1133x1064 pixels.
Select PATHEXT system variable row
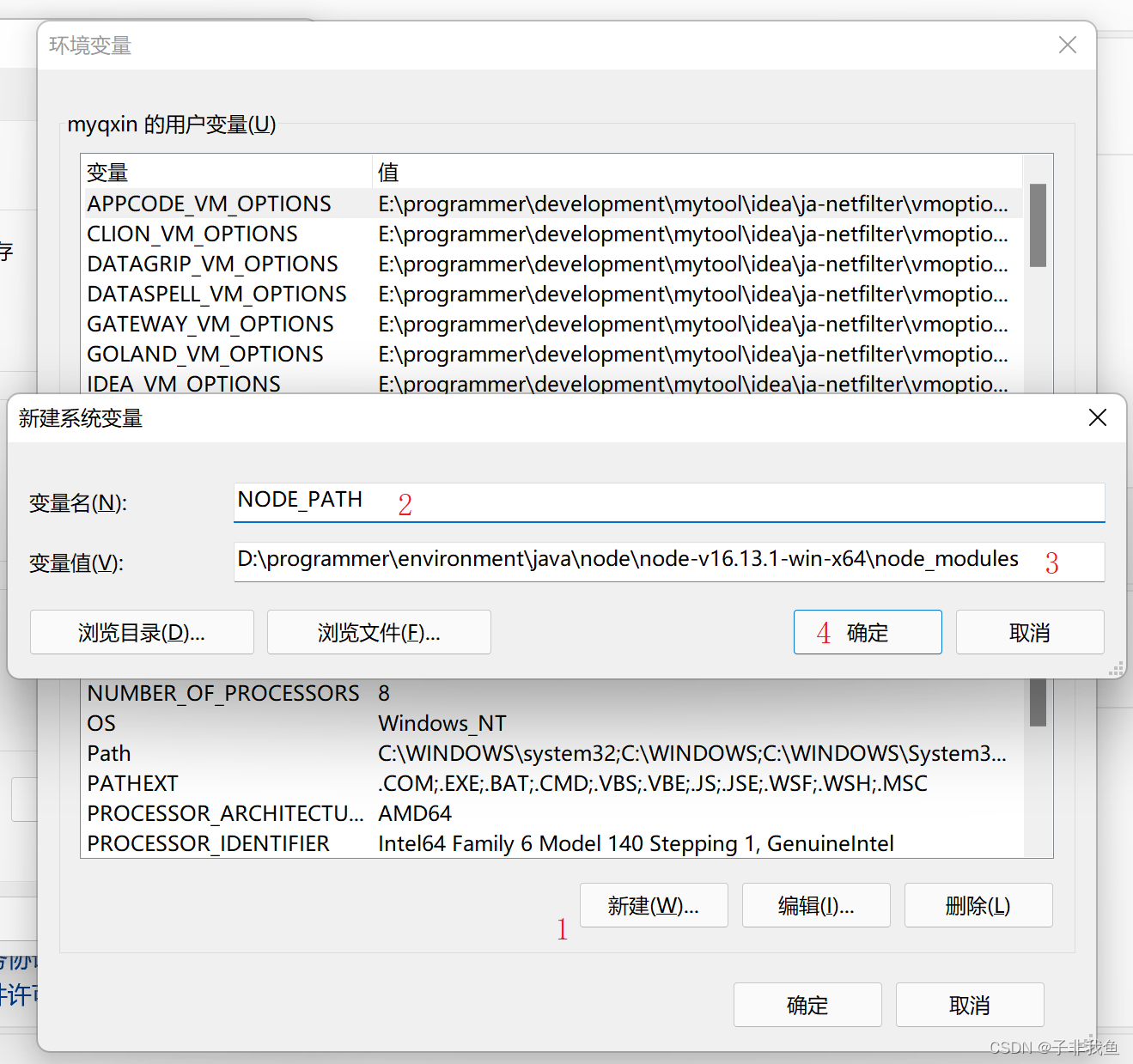coord(551,783)
